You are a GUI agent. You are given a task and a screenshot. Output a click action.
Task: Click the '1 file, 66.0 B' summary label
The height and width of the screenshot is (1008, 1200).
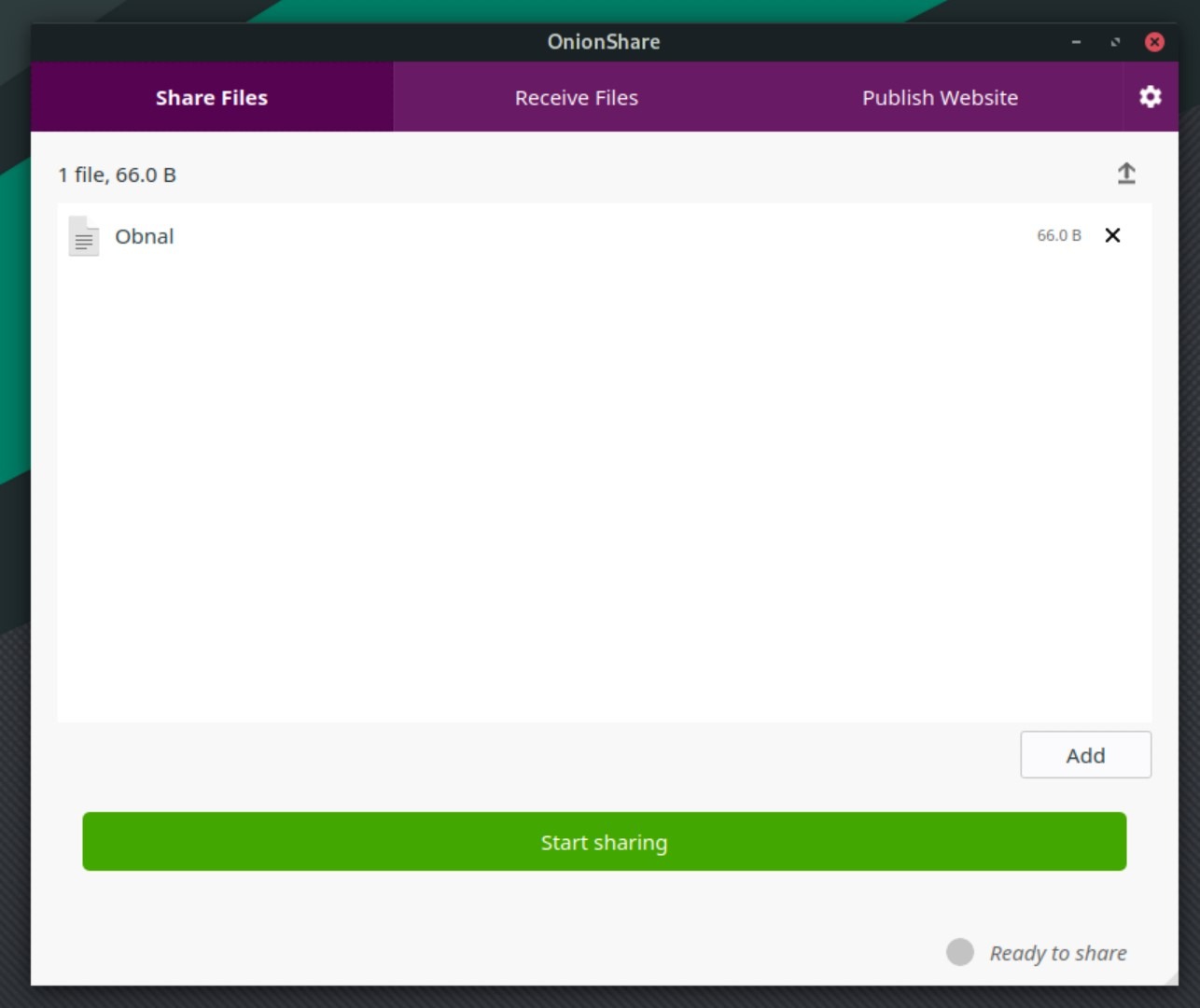coord(117,175)
